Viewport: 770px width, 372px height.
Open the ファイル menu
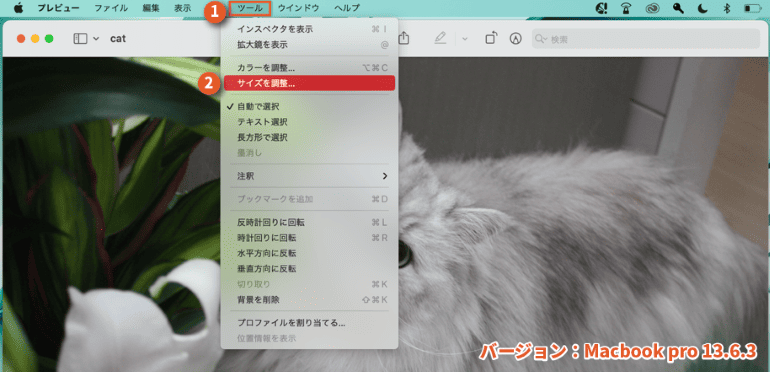[111, 8]
